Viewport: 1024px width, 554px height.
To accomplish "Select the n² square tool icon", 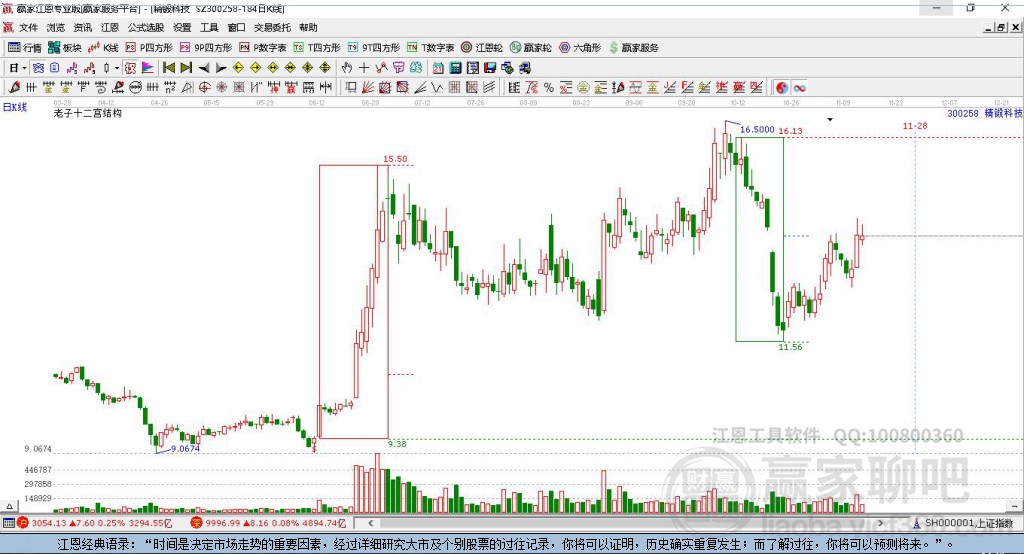I will (x=170, y=87).
